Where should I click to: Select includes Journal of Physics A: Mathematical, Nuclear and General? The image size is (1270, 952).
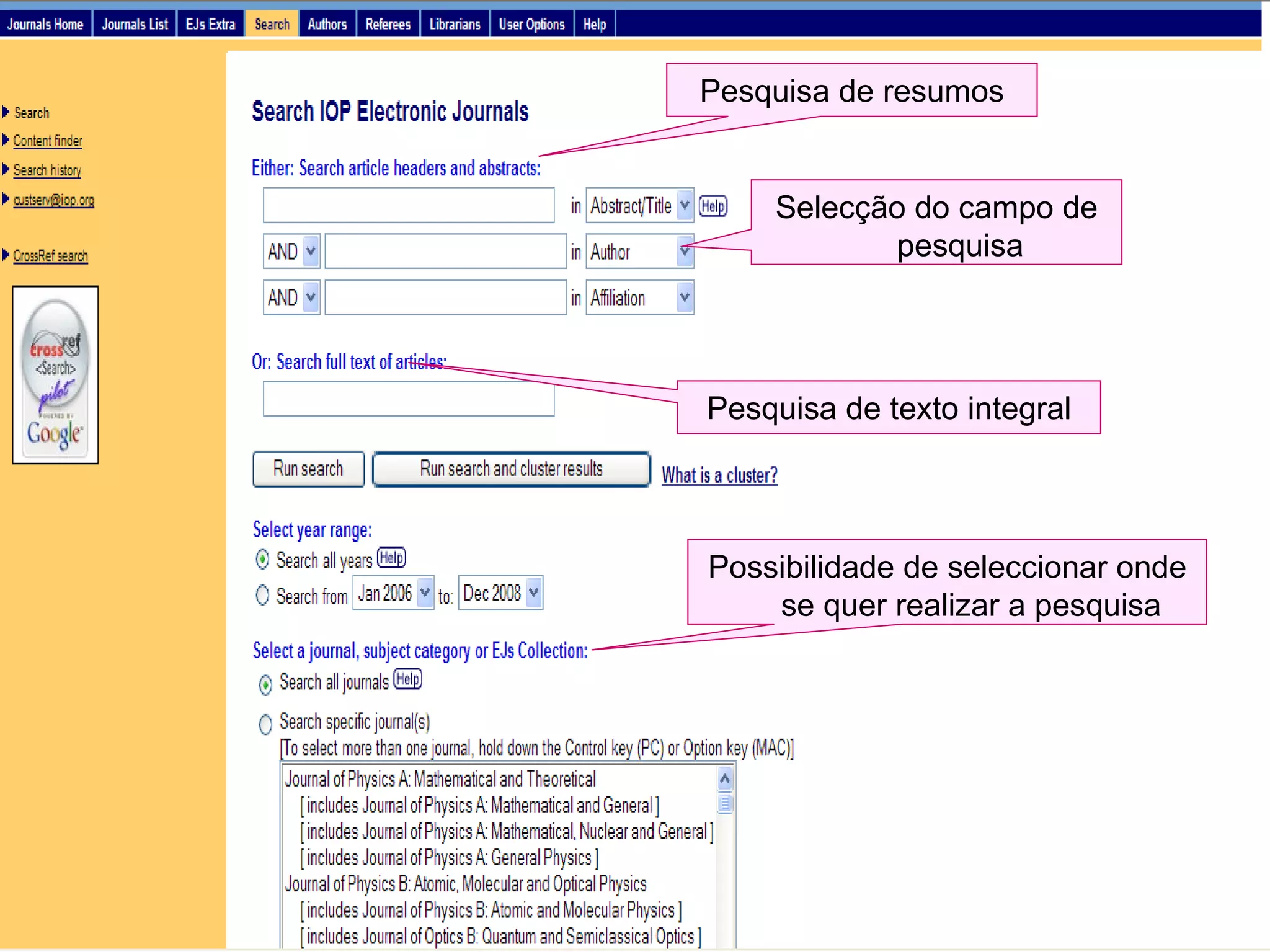coord(507,832)
